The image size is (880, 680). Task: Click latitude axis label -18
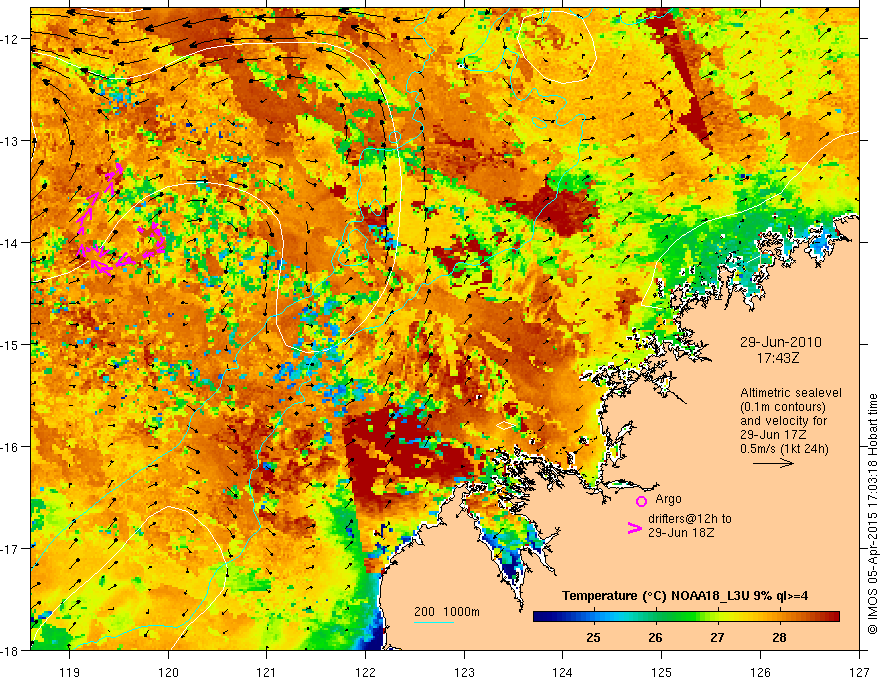tap(11, 650)
